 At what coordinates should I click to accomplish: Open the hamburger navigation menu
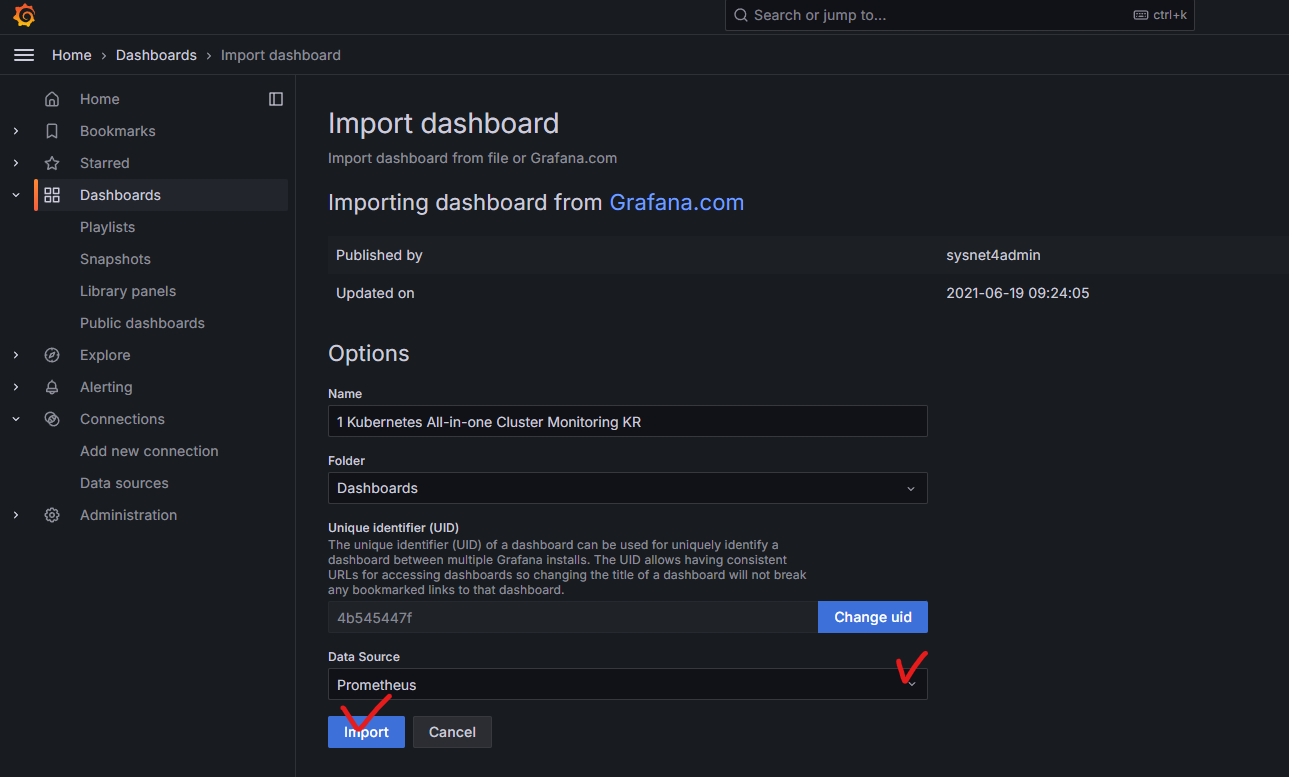24,55
